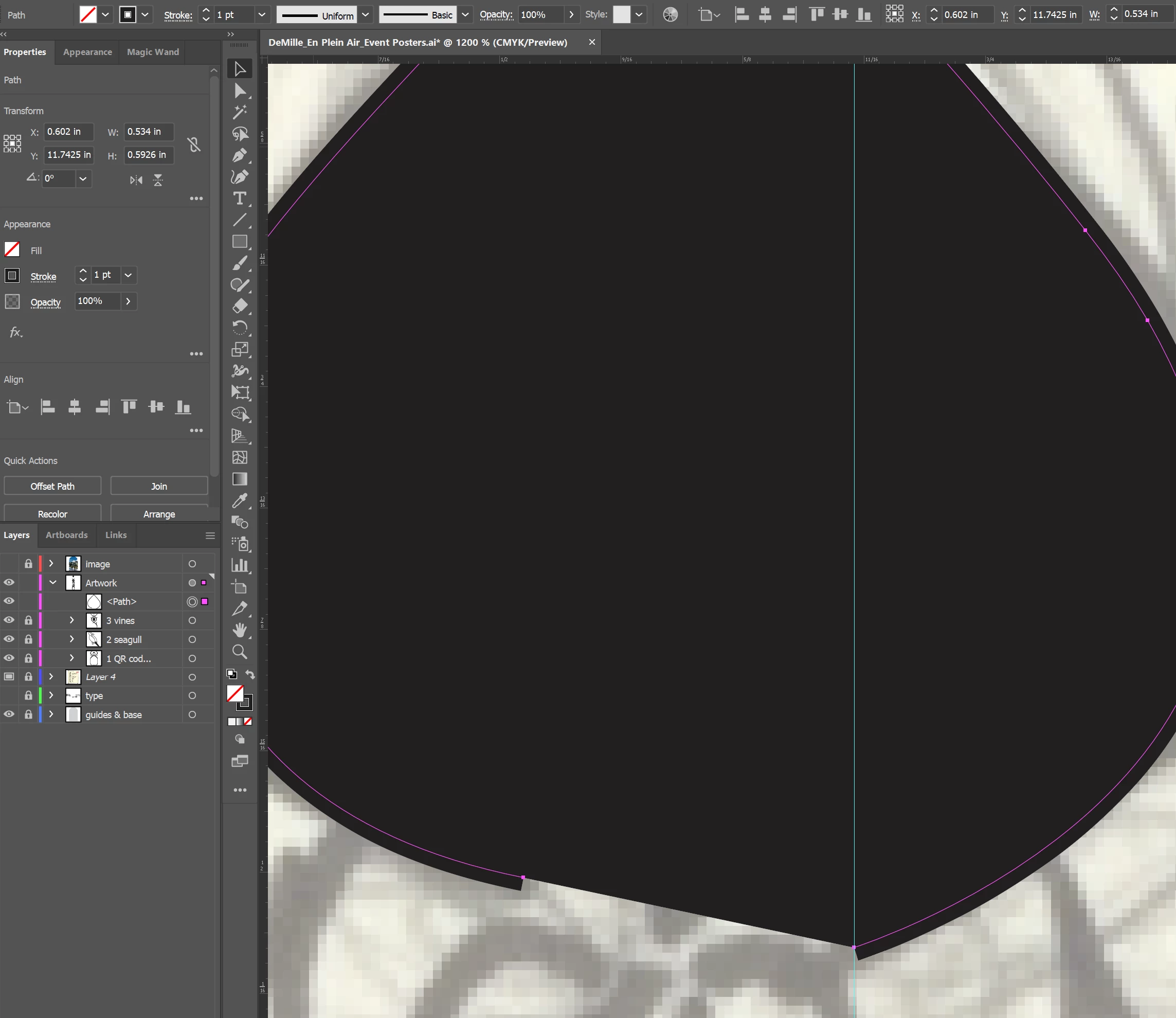Select the Curvature tool

[240, 176]
